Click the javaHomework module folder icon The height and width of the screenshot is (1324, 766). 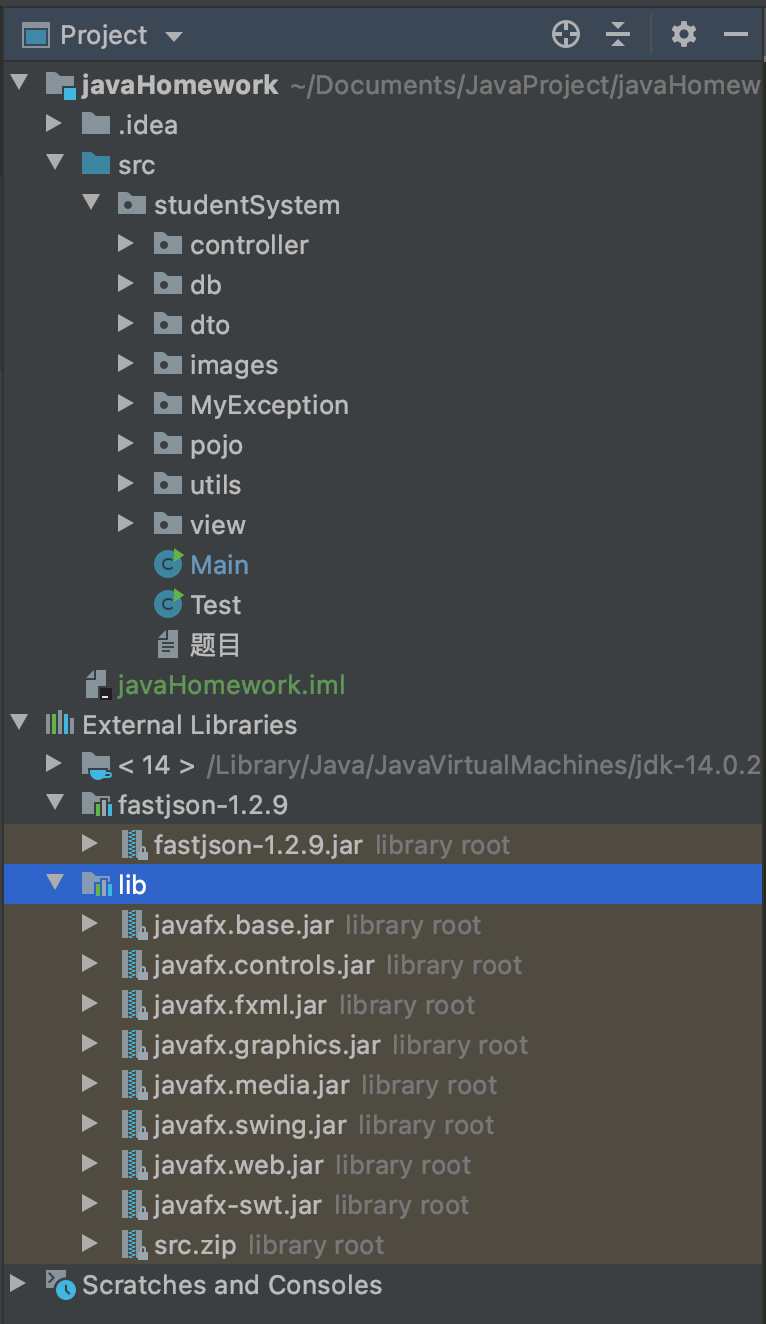pos(61,85)
